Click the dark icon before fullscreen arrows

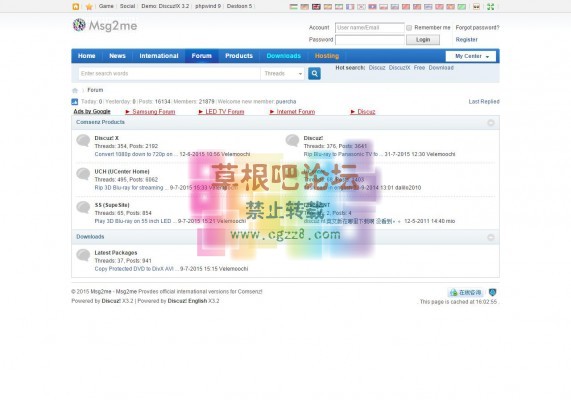[x=476, y=7]
